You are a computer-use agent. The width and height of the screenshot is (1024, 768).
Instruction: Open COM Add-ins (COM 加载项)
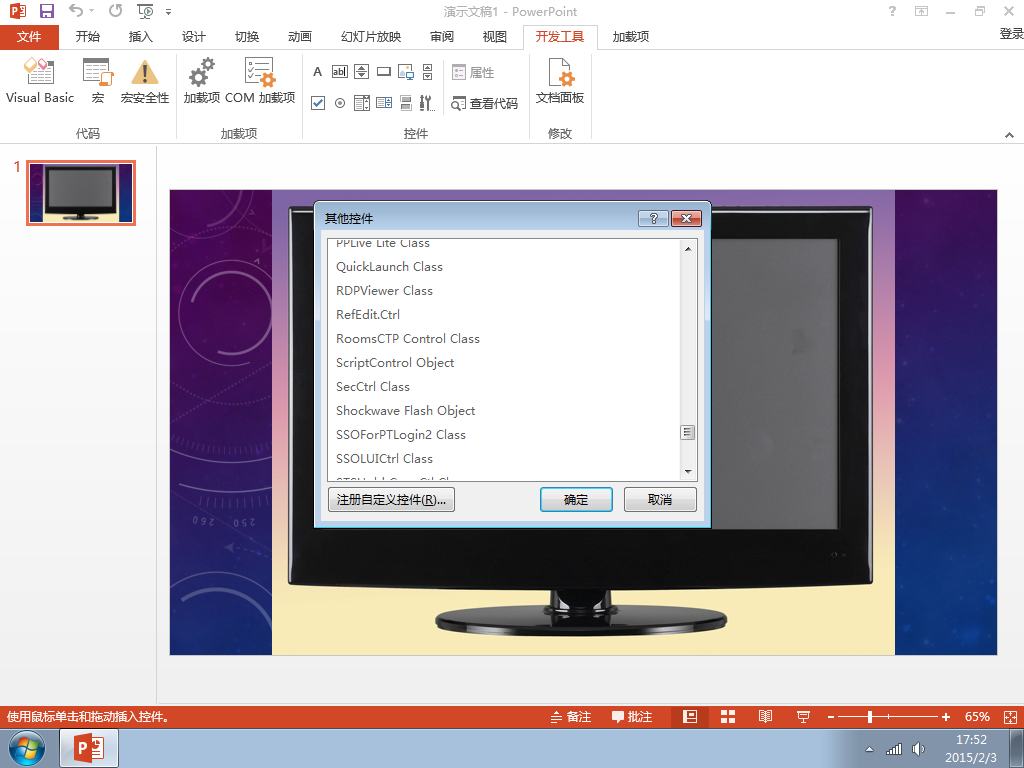pyautogui.click(x=260, y=81)
